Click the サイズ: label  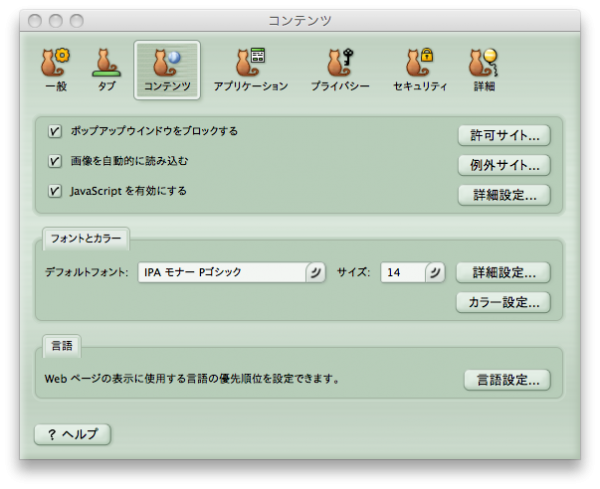coord(354,272)
